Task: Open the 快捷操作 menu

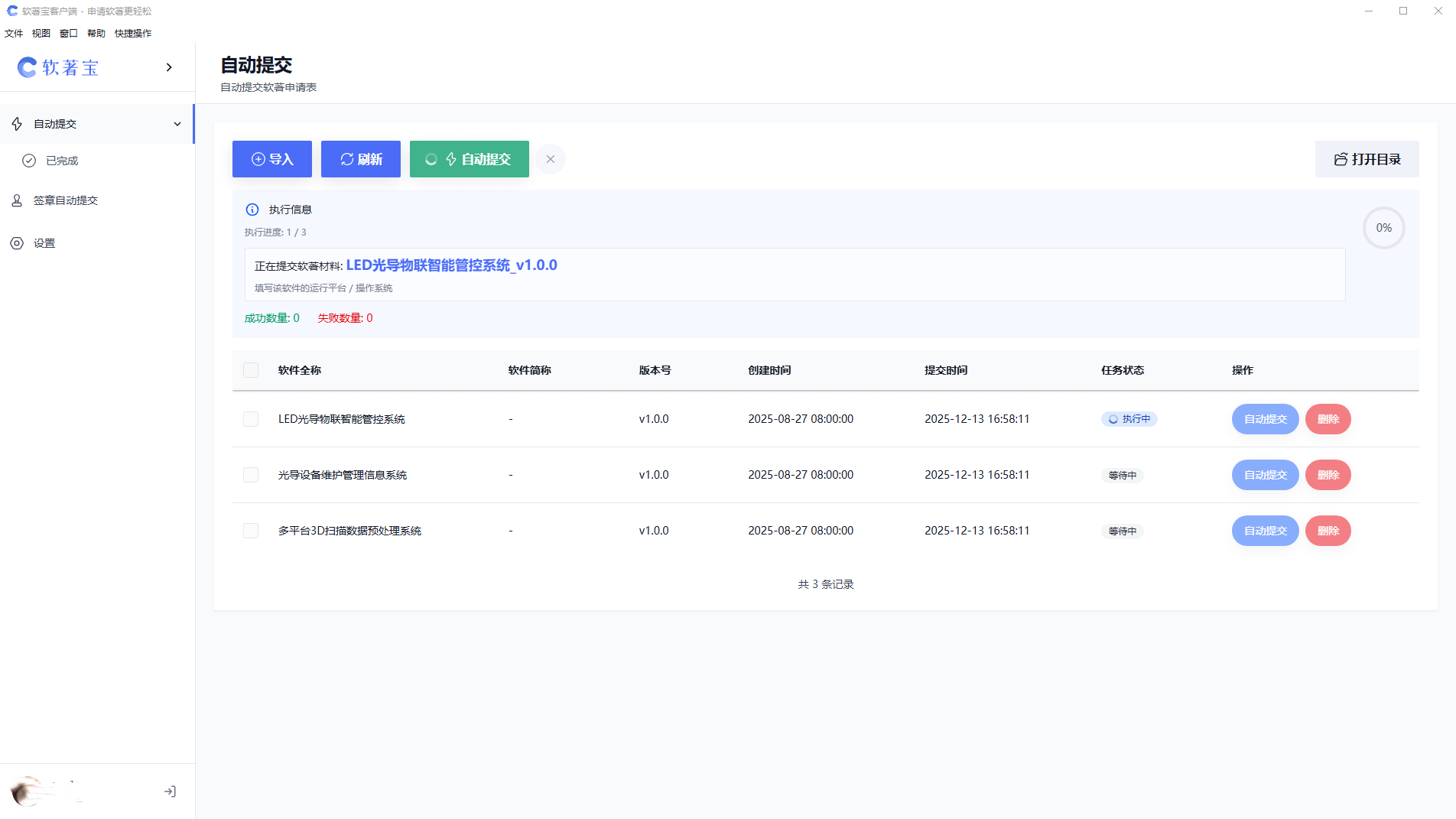Action: point(133,33)
